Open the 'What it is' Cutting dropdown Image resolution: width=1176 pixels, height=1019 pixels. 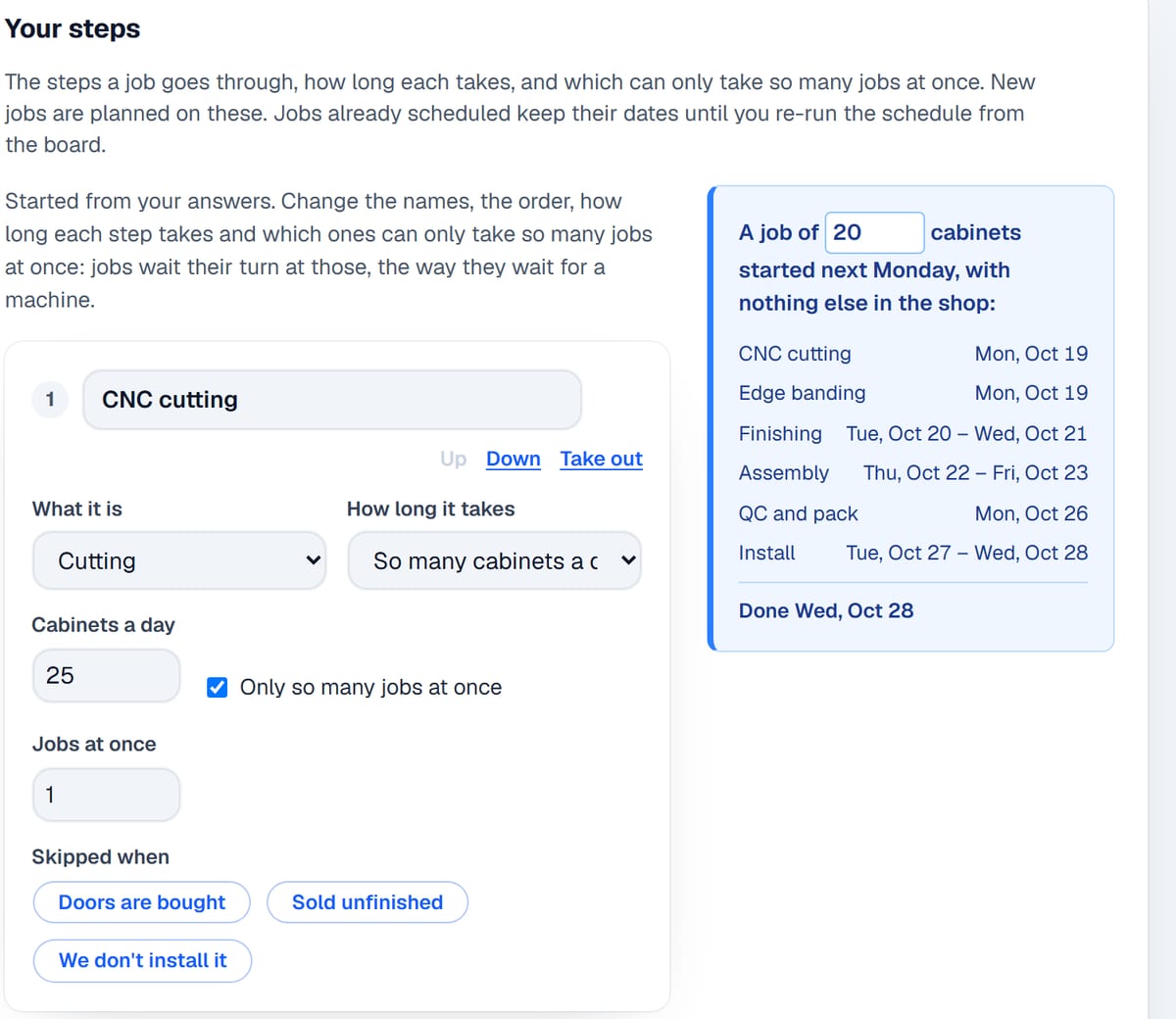coord(179,560)
